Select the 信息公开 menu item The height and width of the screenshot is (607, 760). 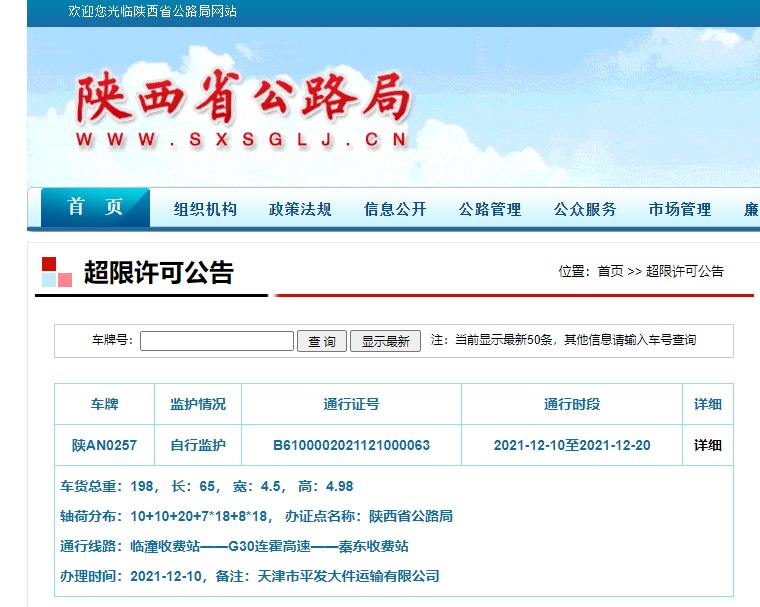396,209
